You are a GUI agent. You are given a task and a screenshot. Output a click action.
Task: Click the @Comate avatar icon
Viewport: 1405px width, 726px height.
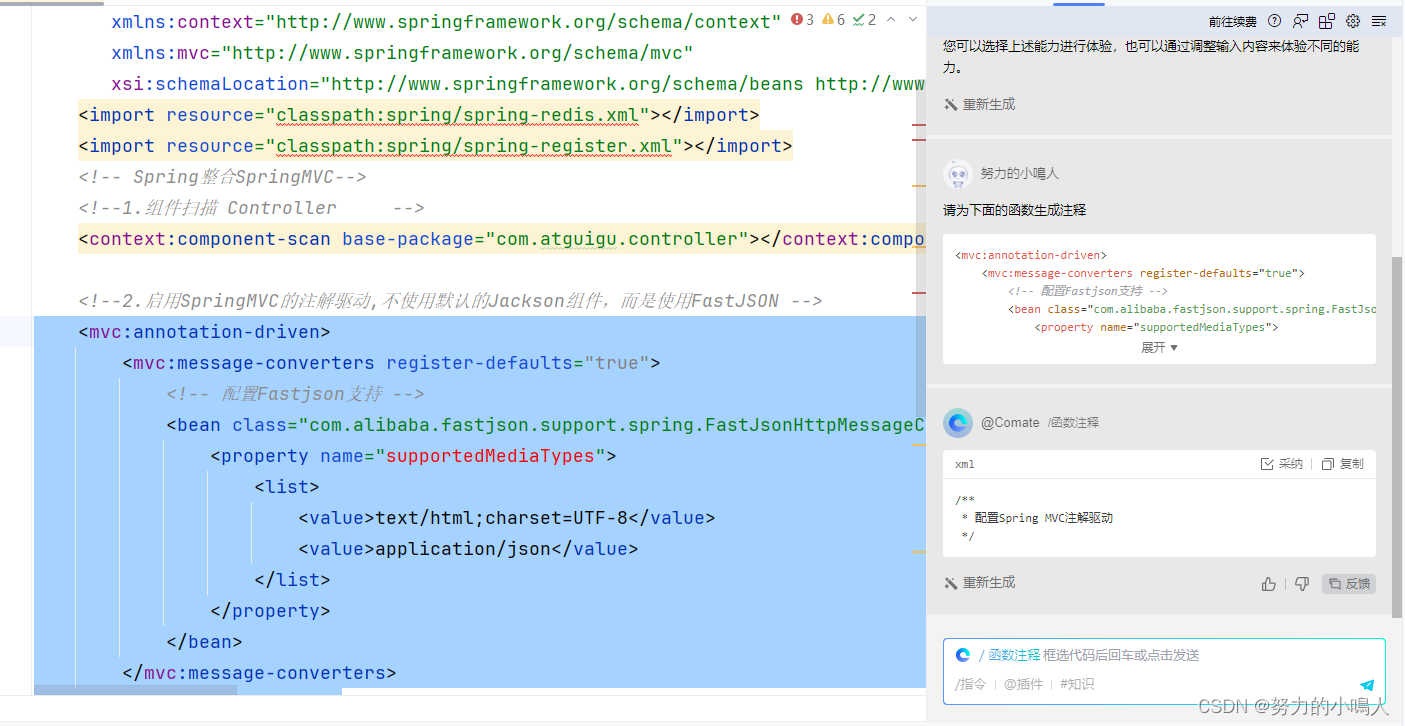958,423
